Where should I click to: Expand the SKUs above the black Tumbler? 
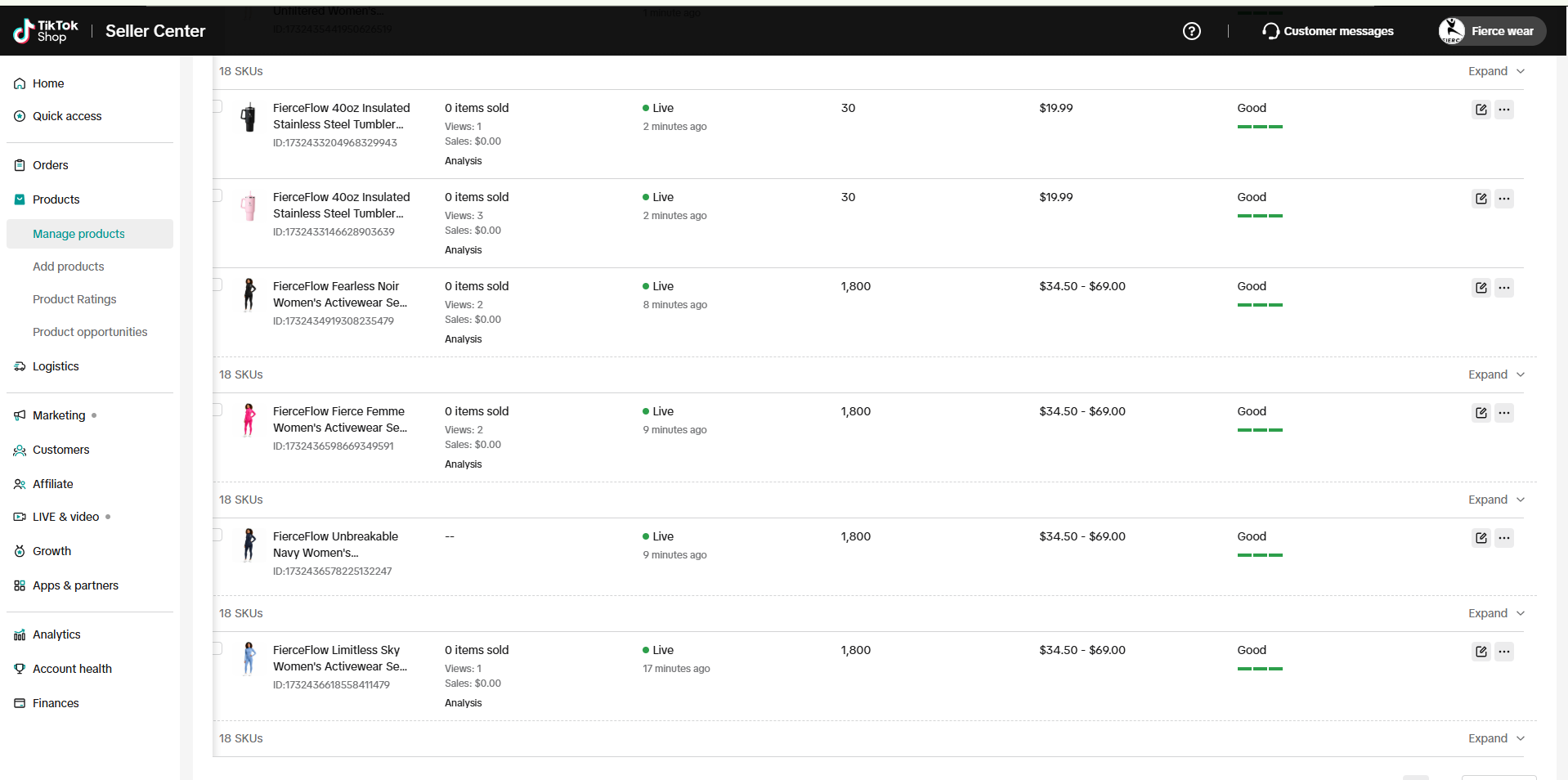point(1496,71)
